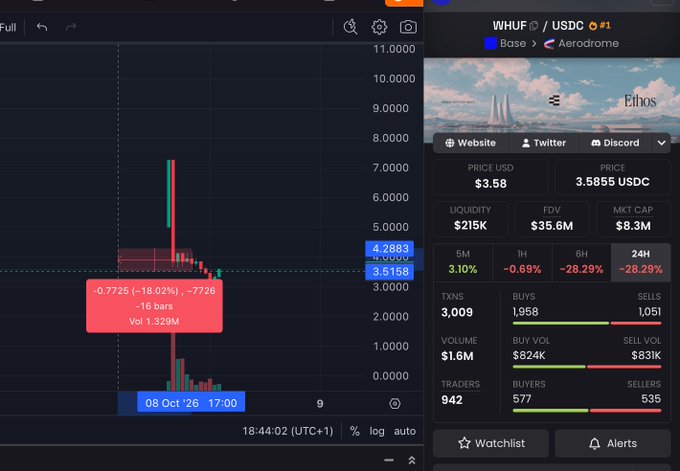Click the 08 Oct '26 17:00 date label

[x=191, y=403]
